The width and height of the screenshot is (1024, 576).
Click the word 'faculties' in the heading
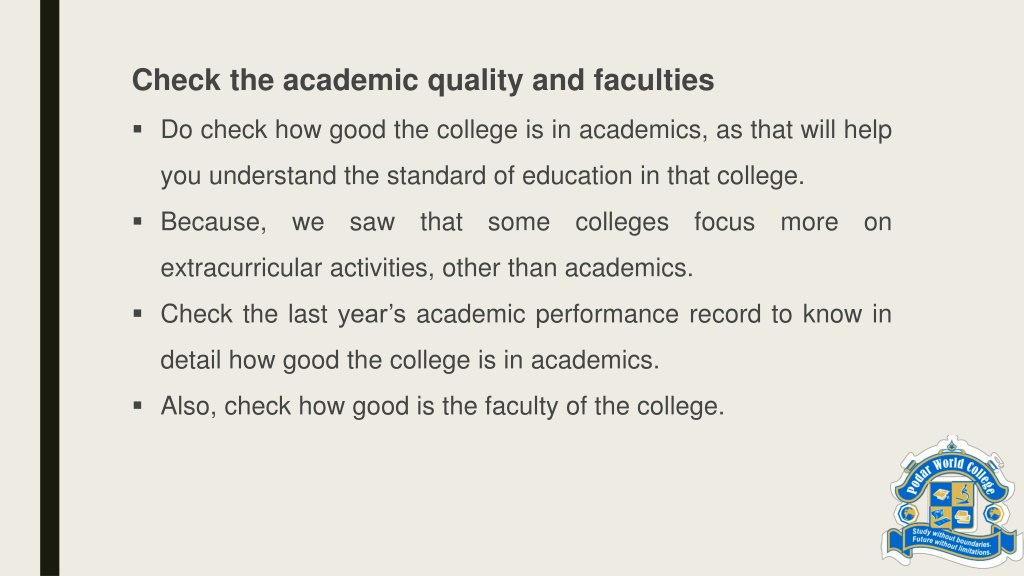point(654,80)
